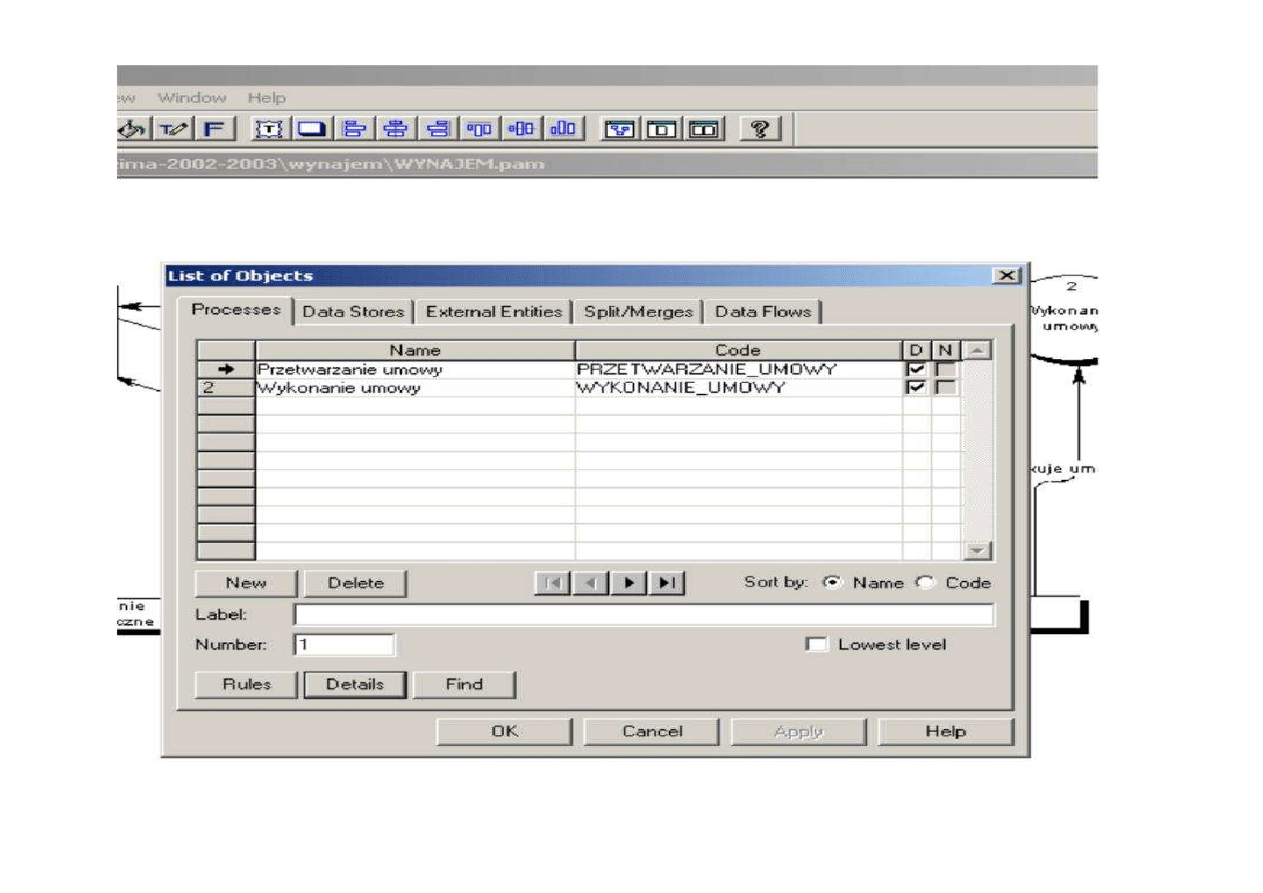The image size is (1263, 893).
Task: Go to next record arrow
Action: (629, 583)
